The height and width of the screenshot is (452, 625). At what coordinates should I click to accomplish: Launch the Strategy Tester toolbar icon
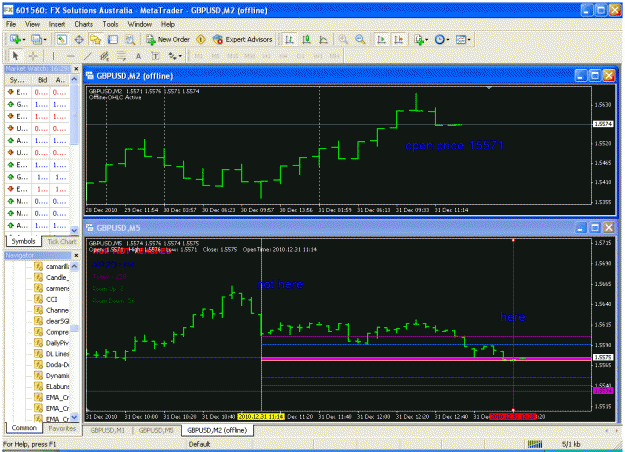pos(130,39)
